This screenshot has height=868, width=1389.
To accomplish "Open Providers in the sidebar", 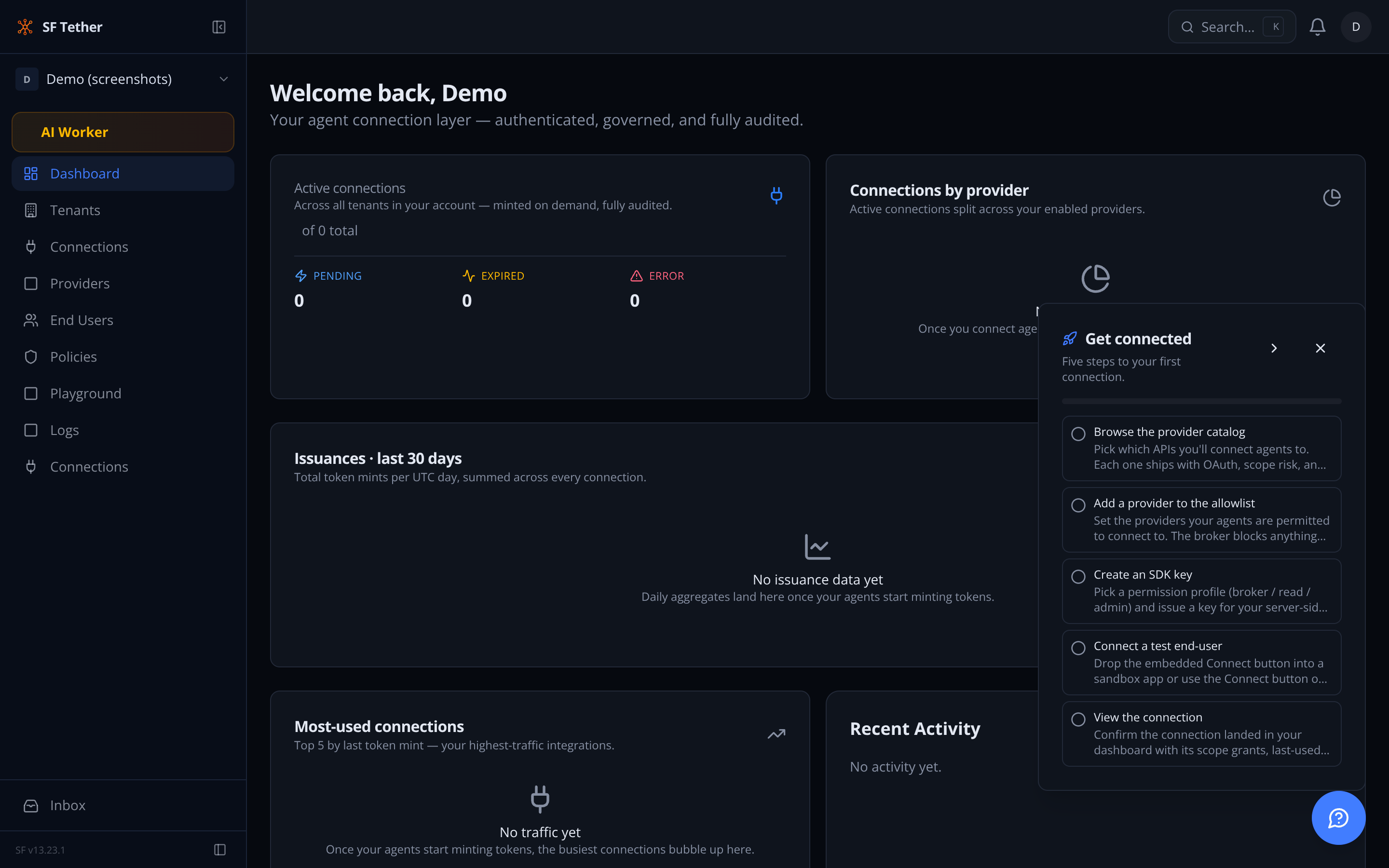I will click(123, 284).
